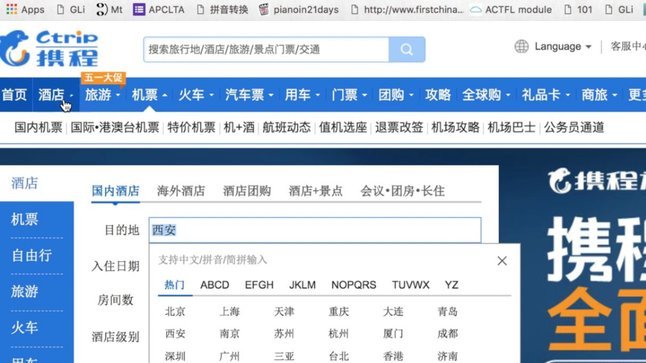Expand the 全球购 nav menu
Viewport: 646px width, 363px height.
tap(486, 95)
